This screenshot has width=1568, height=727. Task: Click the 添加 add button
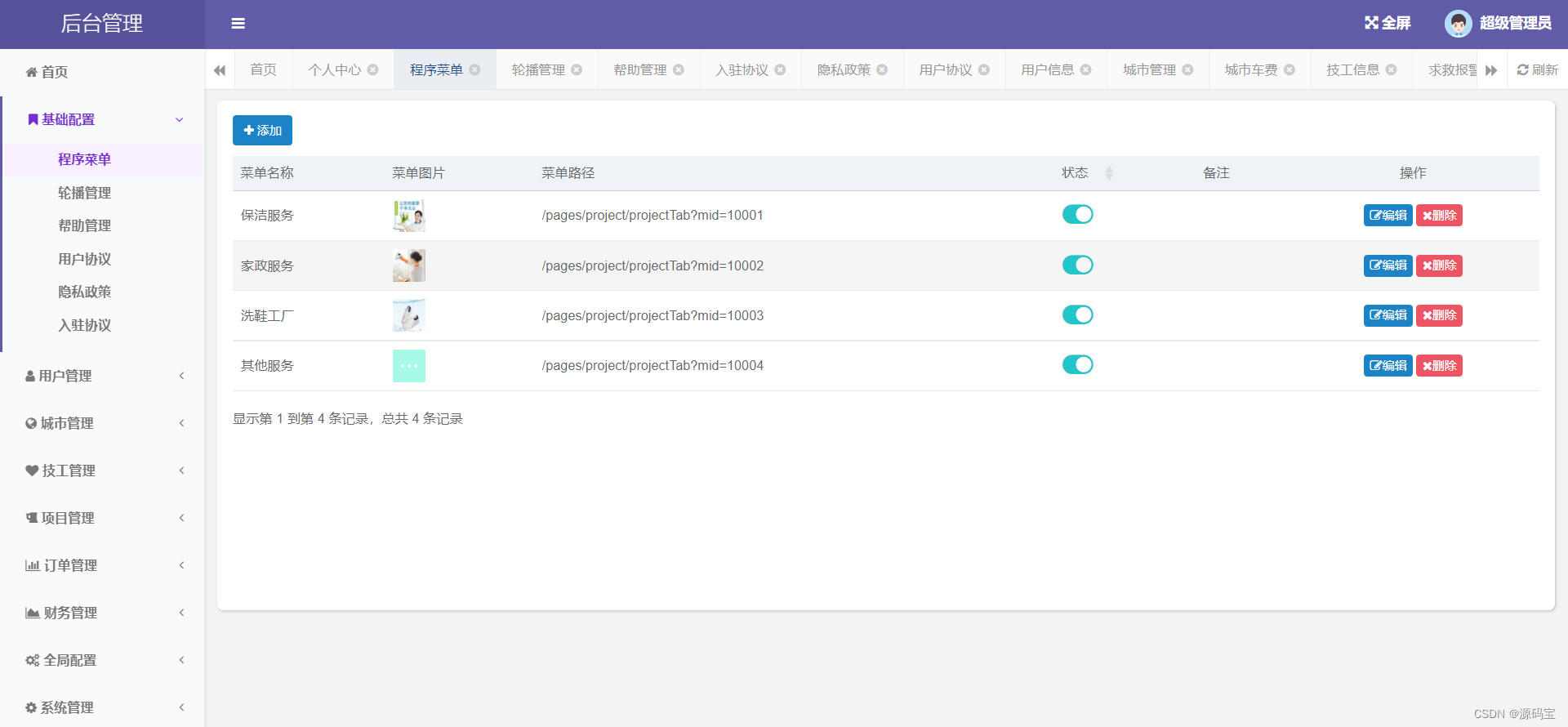pyautogui.click(x=262, y=131)
